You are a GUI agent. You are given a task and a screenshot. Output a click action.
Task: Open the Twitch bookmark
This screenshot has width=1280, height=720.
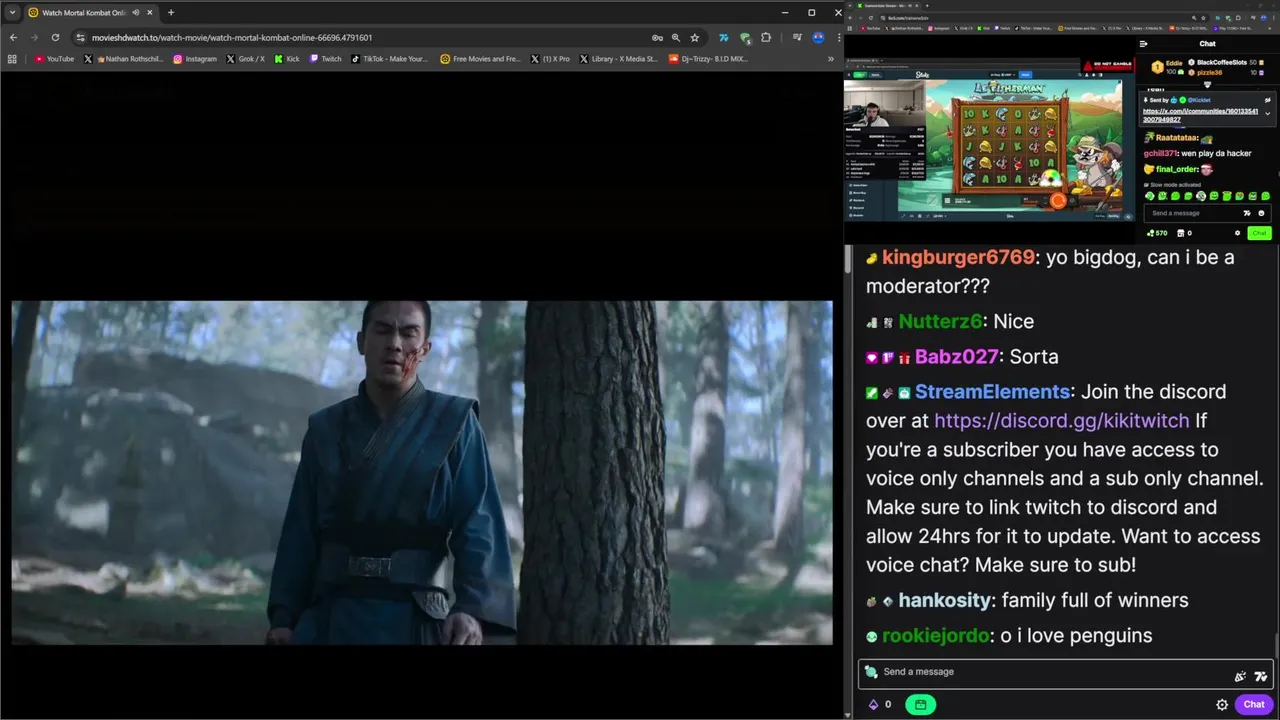pyautogui.click(x=325, y=59)
